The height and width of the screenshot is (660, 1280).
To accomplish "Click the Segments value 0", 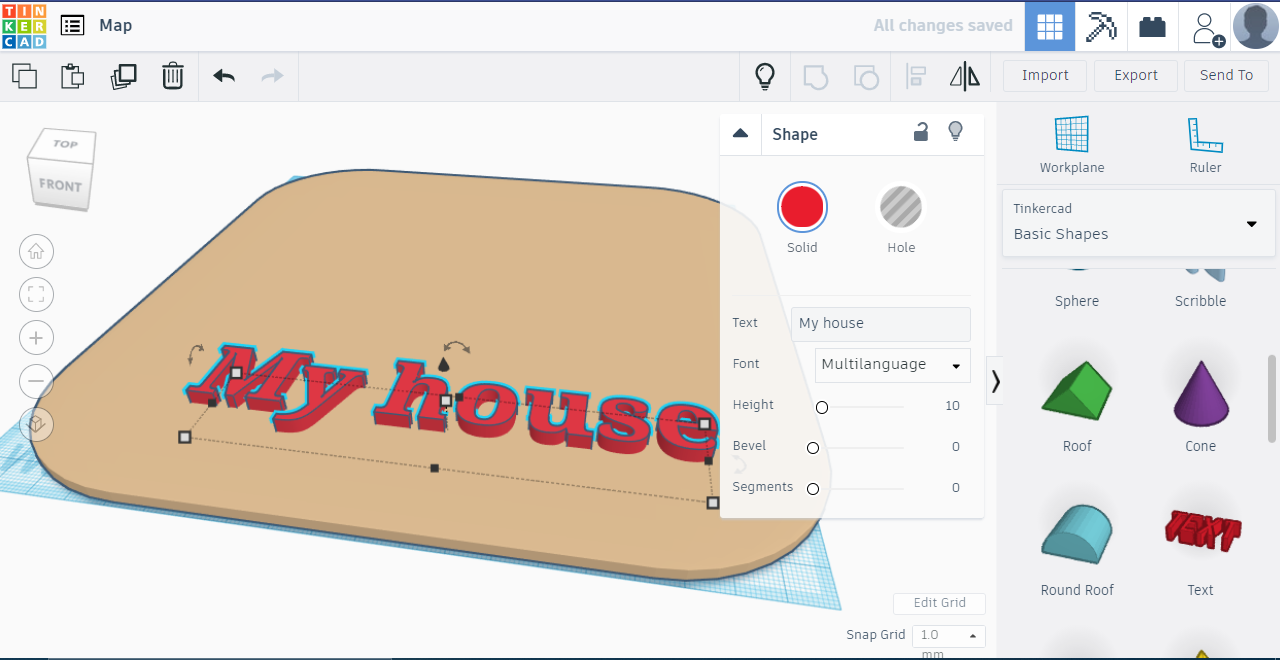I will click(x=955, y=488).
